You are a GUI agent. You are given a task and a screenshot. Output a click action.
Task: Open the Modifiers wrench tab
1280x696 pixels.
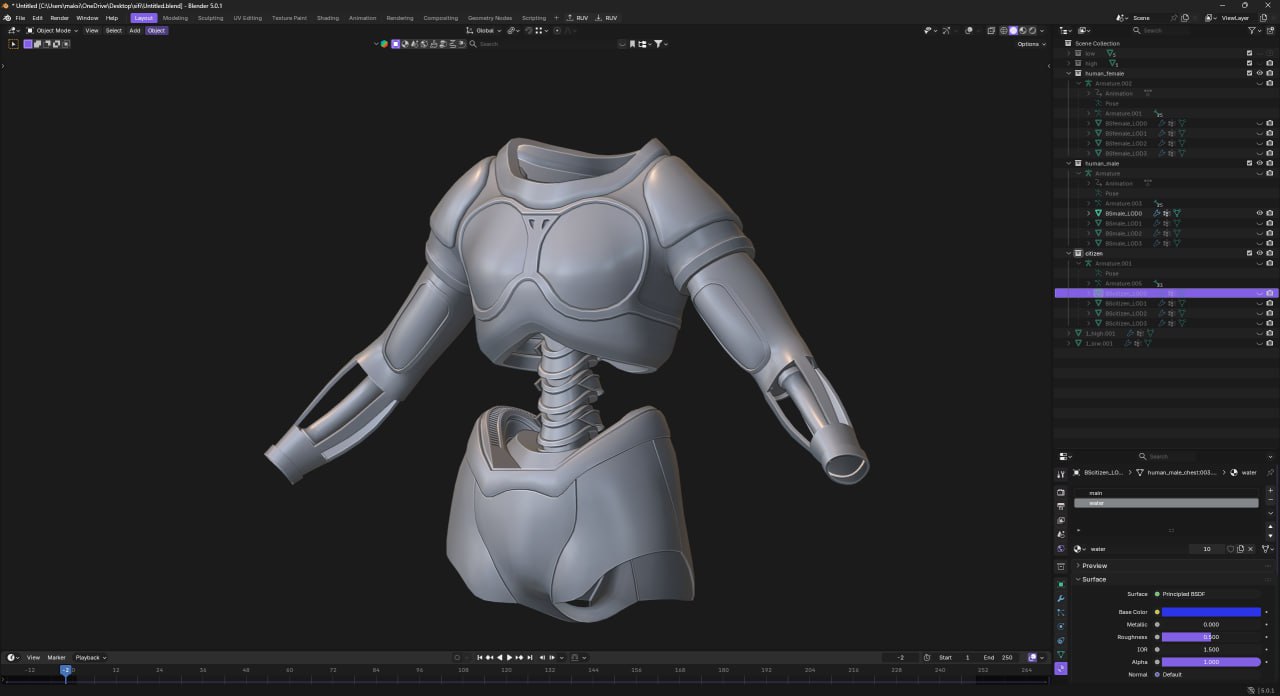tap(1061, 598)
